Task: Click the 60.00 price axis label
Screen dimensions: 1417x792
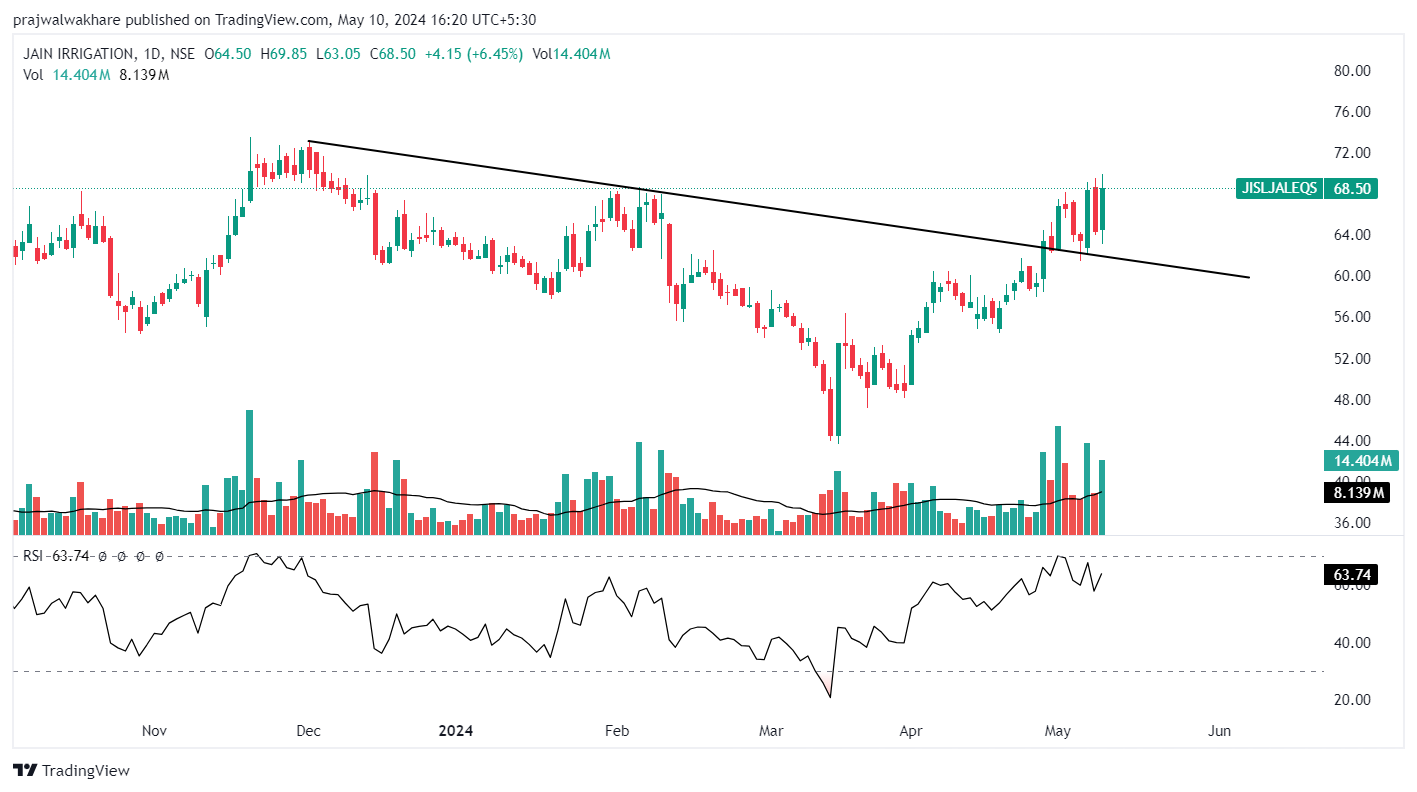Action: 1352,276
